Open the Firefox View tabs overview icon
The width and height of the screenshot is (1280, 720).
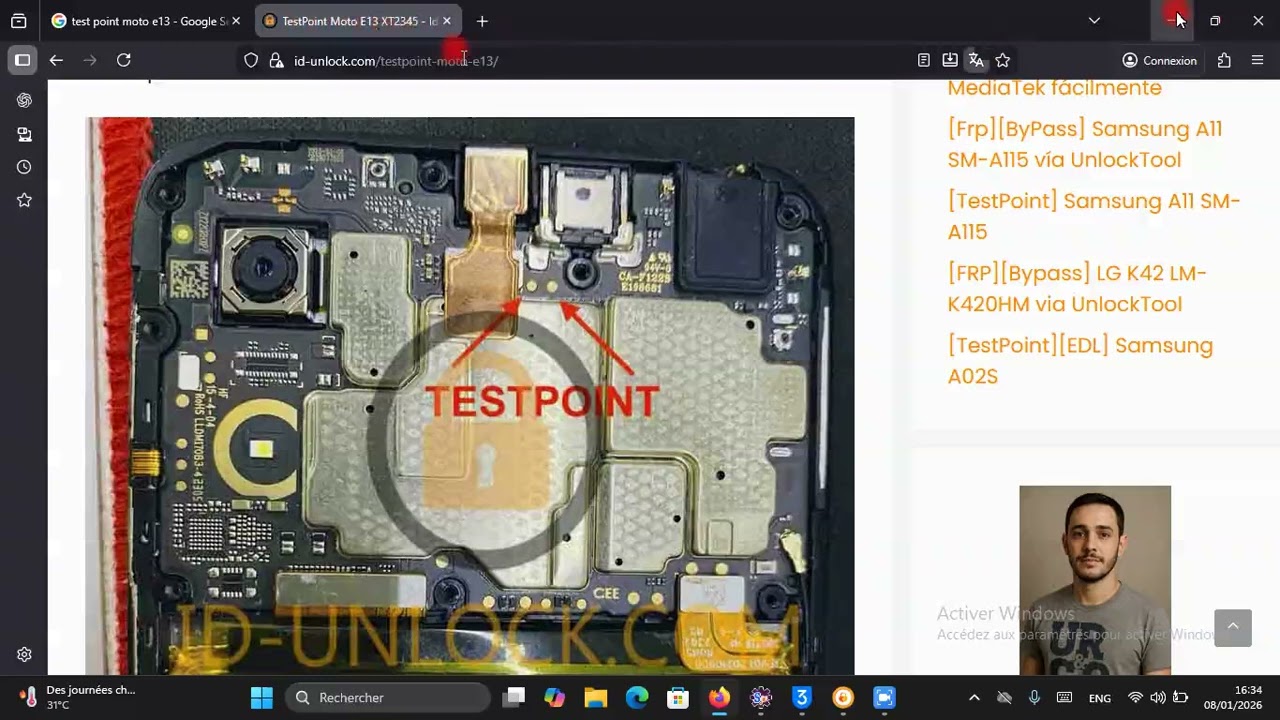pyautogui.click(x=18, y=21)
